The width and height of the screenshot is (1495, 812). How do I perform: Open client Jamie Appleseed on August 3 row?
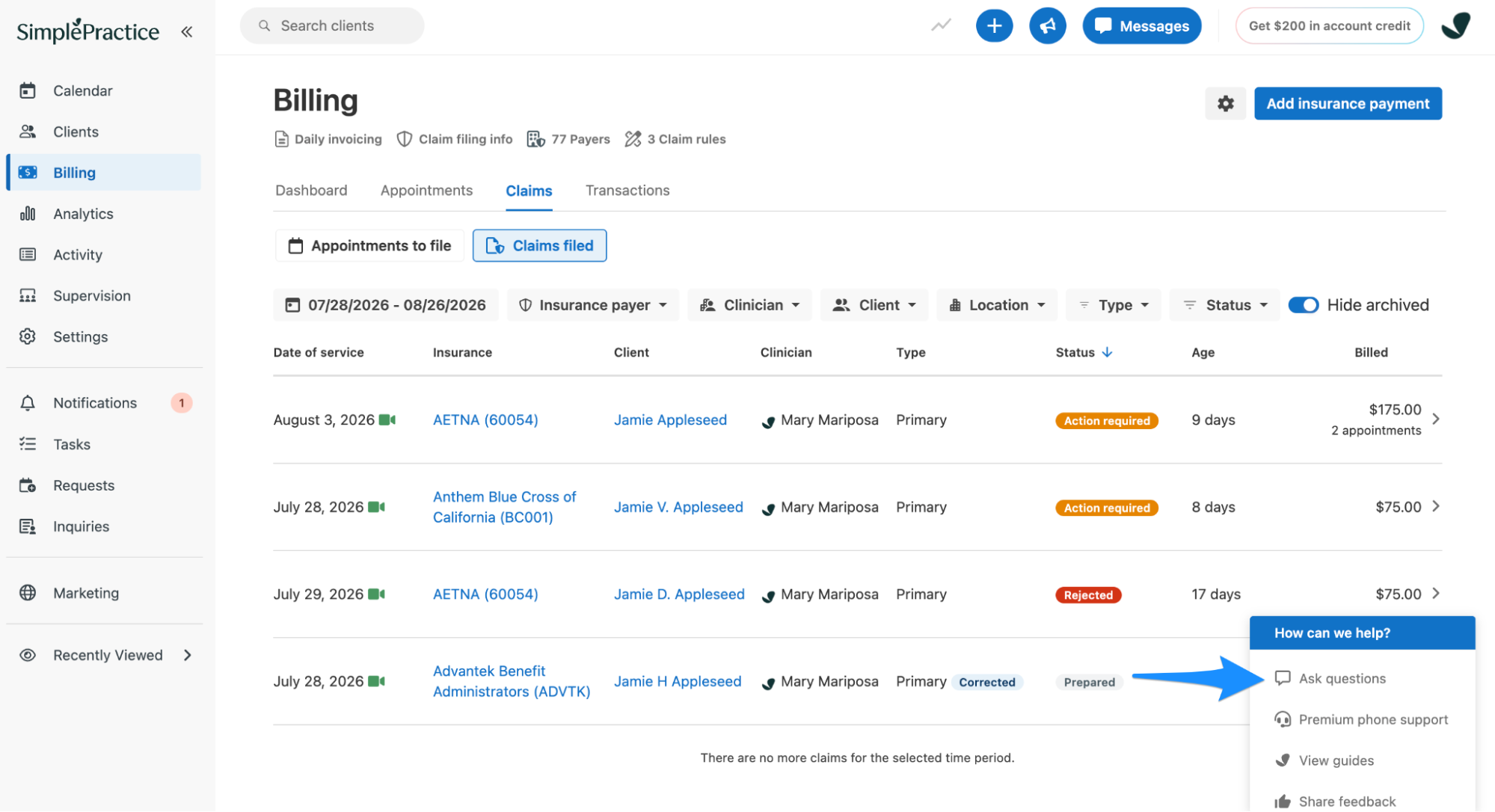tap(670, 420)
